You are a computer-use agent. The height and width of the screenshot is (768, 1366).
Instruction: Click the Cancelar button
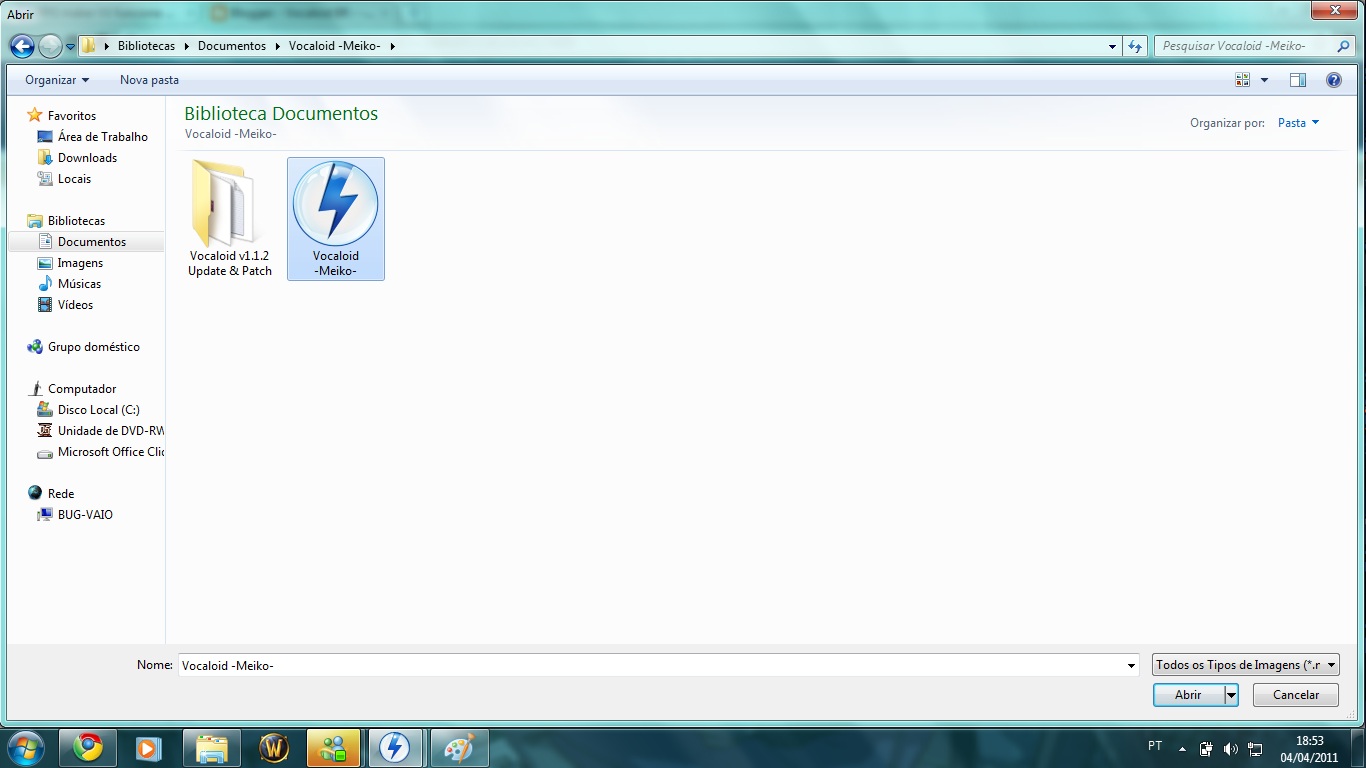point(1296,695)
